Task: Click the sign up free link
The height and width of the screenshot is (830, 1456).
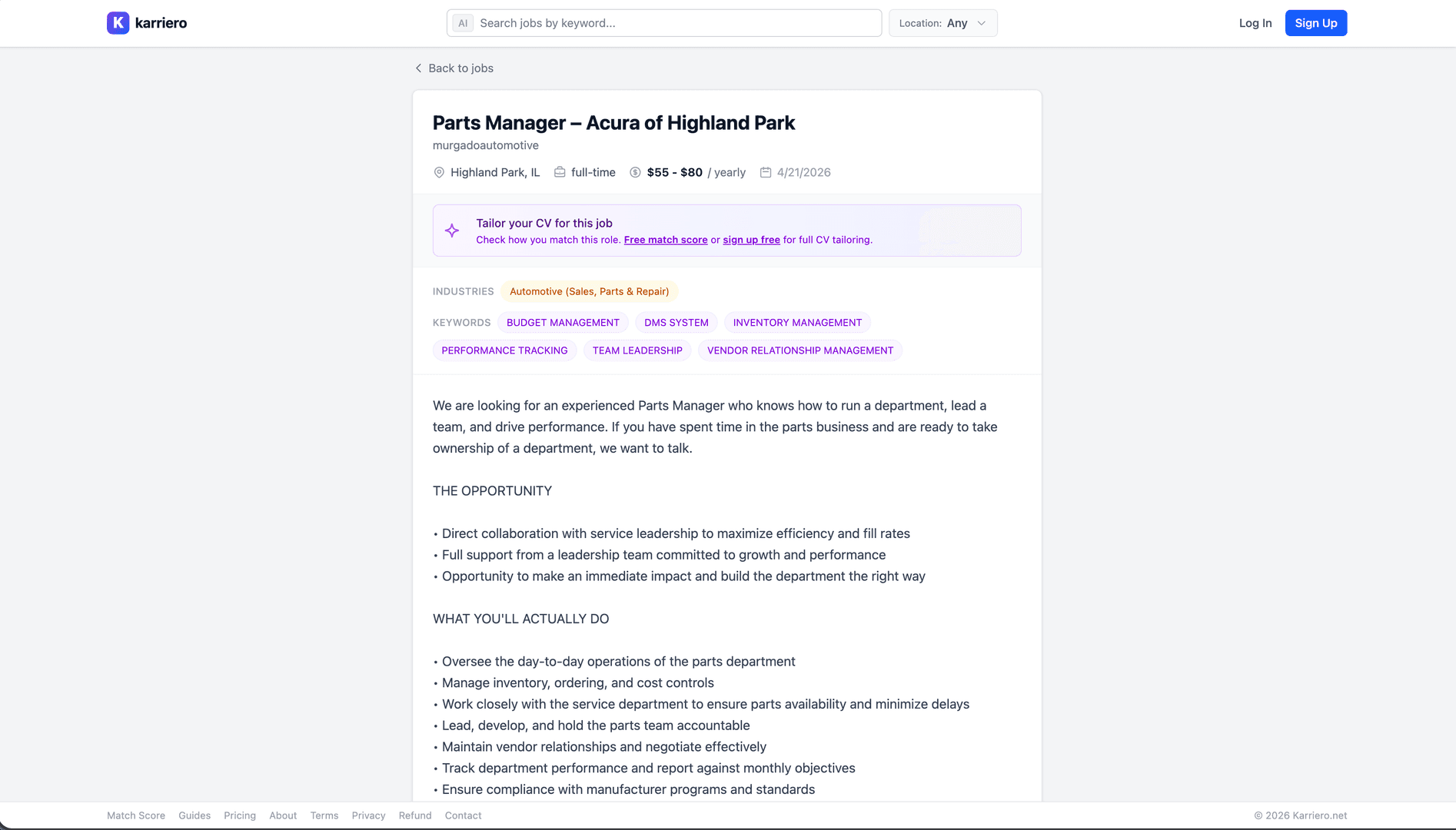Action: coord(751,240)
